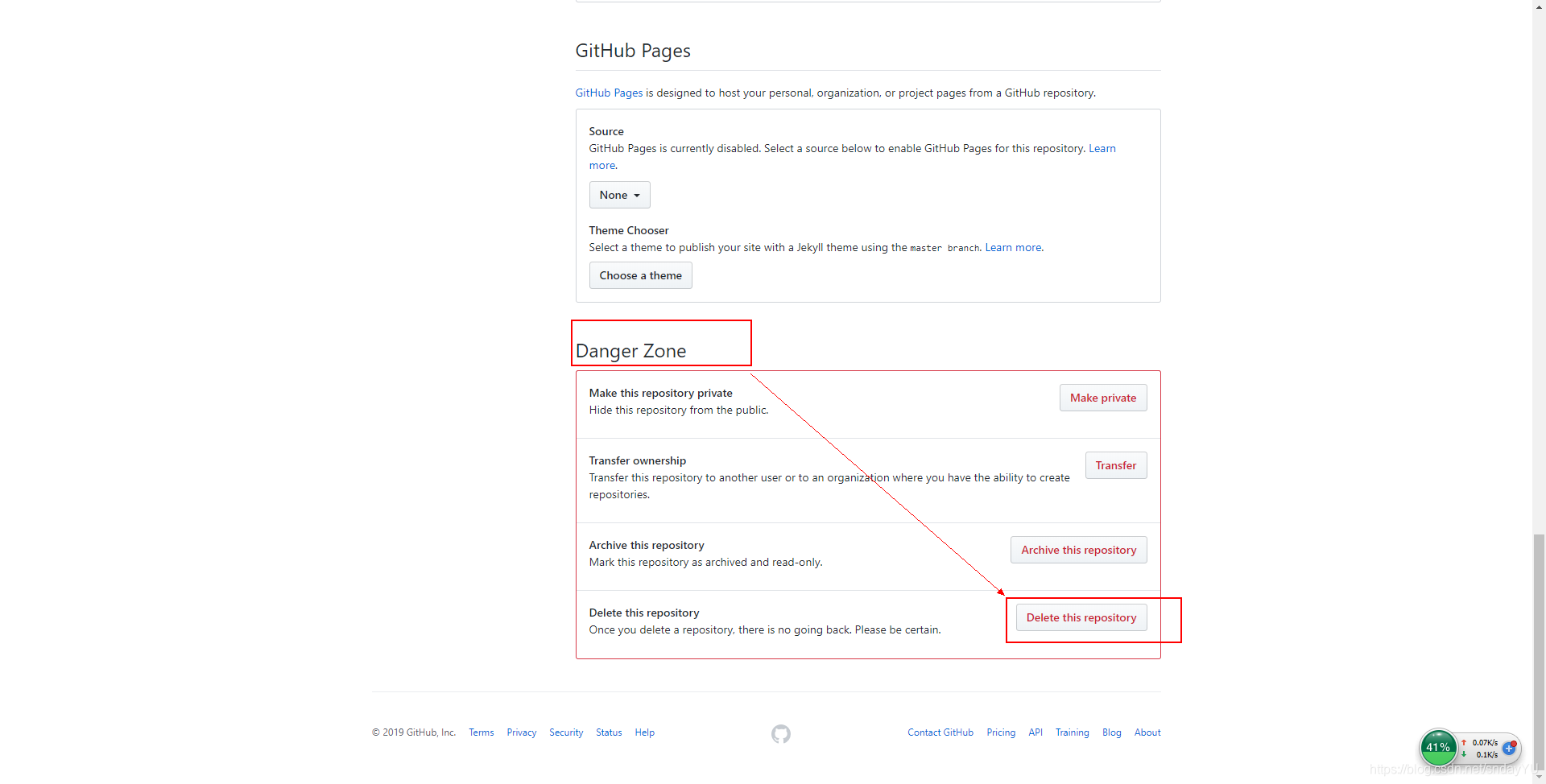Click the 41% memory usage widget
This screenshot has width=1546, height=784.
click(1438, 747)
